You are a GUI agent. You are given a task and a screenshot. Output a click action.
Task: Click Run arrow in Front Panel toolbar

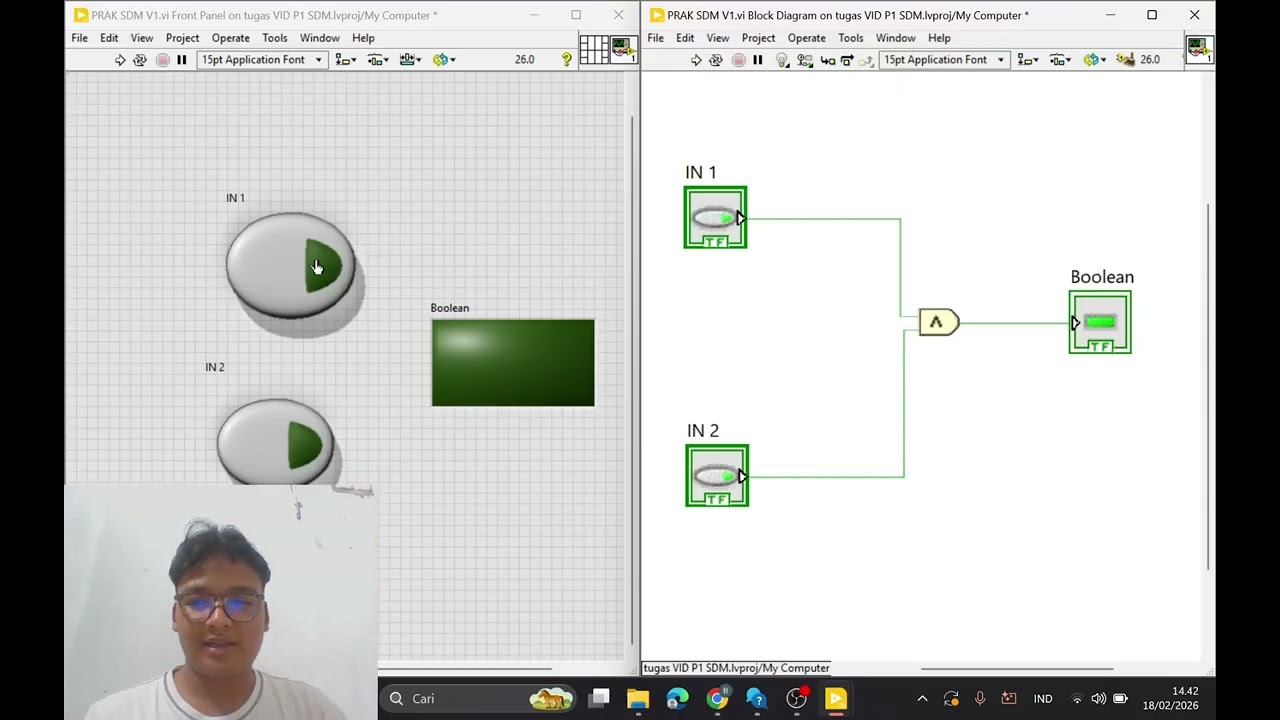coord(120,60)
